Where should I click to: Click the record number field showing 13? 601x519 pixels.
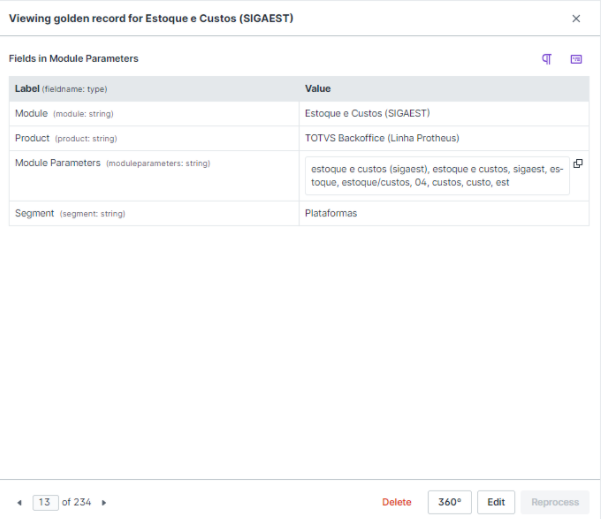tap(45, 503)
